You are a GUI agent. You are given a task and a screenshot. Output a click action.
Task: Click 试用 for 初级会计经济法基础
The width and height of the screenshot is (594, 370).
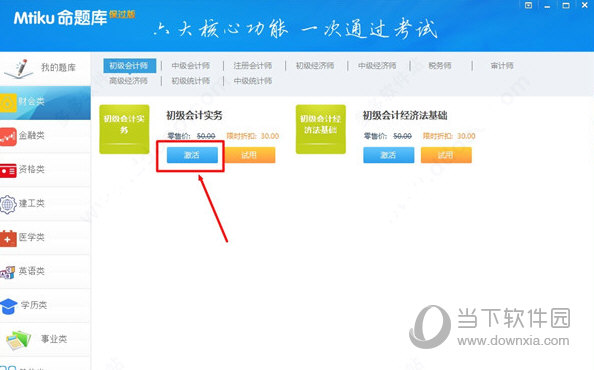(x=446, y=155)
